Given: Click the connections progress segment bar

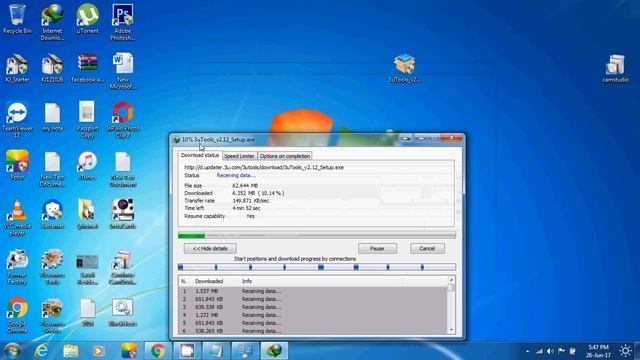Looking at the screenshot, I should coord(317,267).
